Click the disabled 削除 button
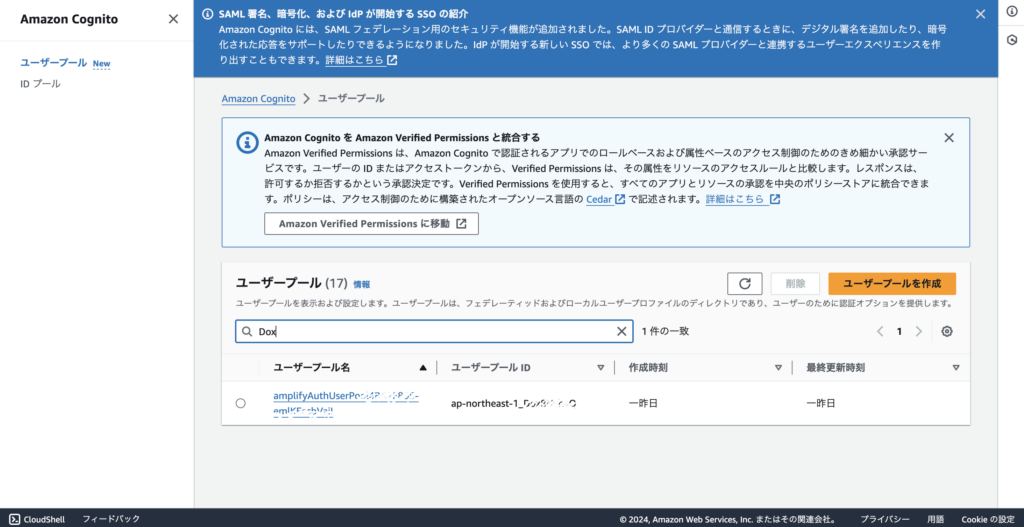The height and width of the screenshot is (527, 1024). [x=795, y=283]
